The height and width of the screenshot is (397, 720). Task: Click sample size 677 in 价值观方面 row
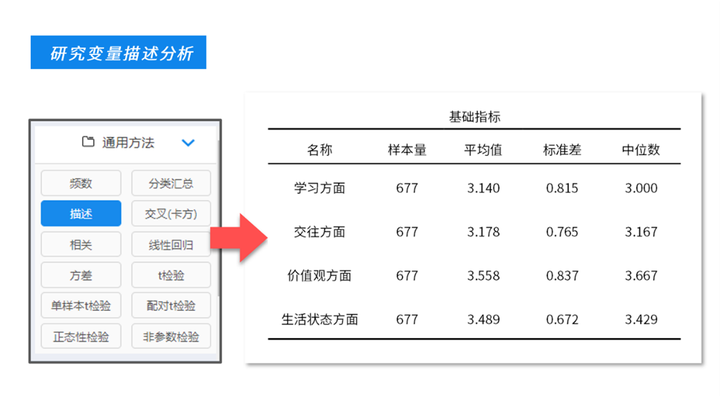(407, 275)
